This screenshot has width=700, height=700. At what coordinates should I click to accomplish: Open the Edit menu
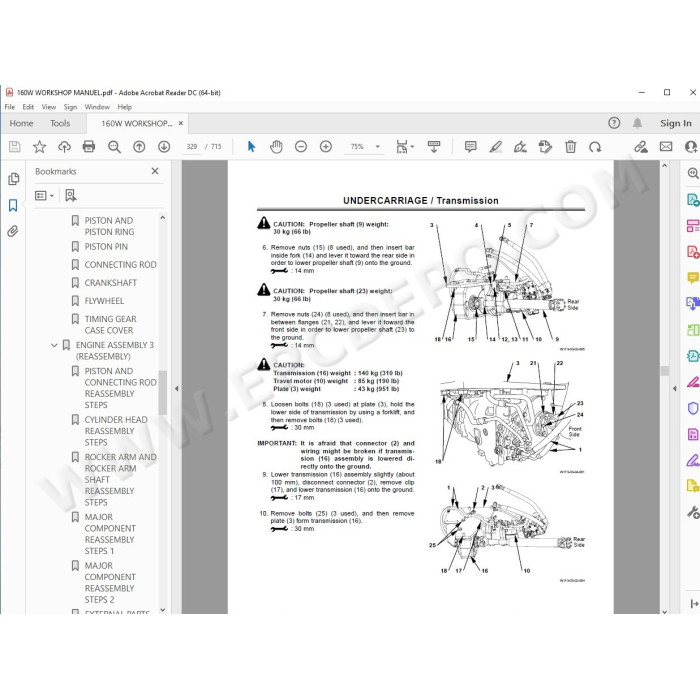click(28, 107)
